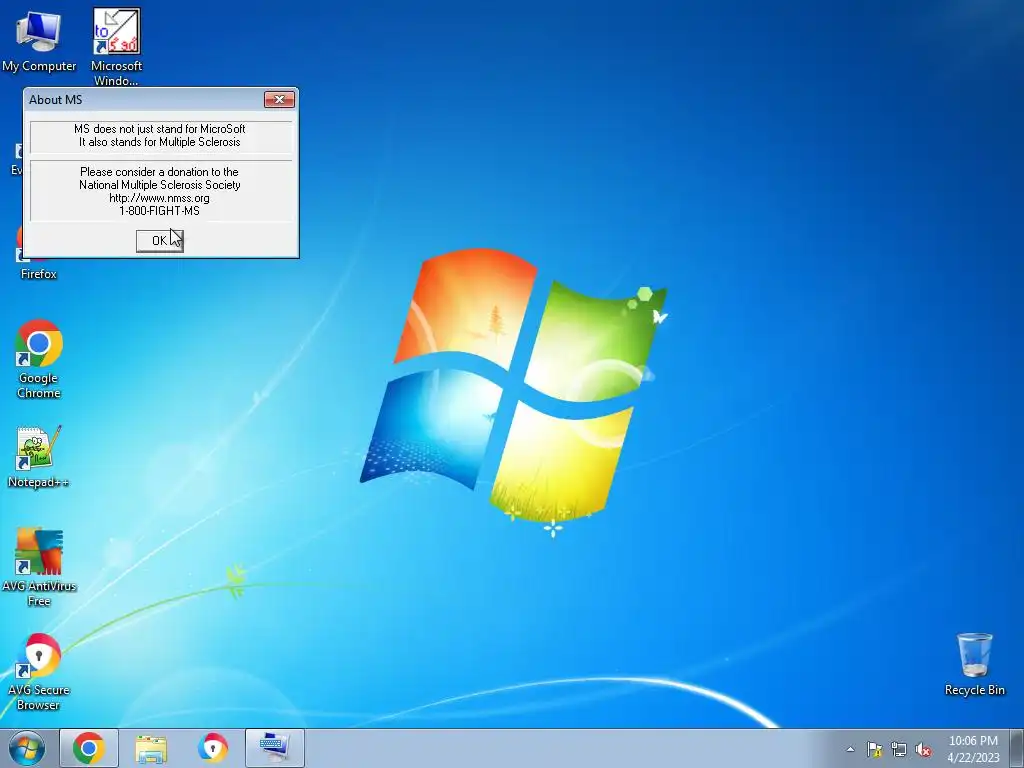The height and width of the screenshot is (768, 1024).
Task: Click the muted volume tray icon
Action: (x=923, y=749)
